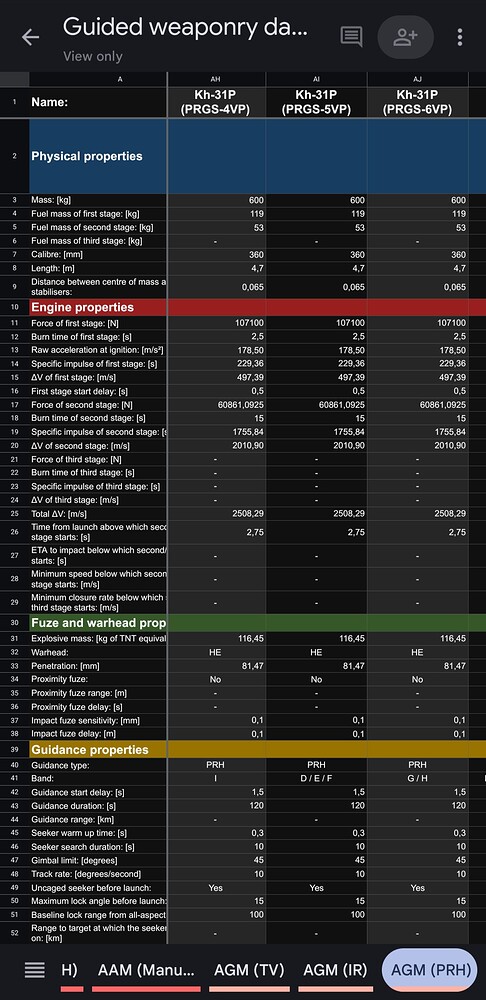Select Raw acceleration at ignition: [m/s²] label
The width and height of the screenshot is (486, 1000).
98,350
